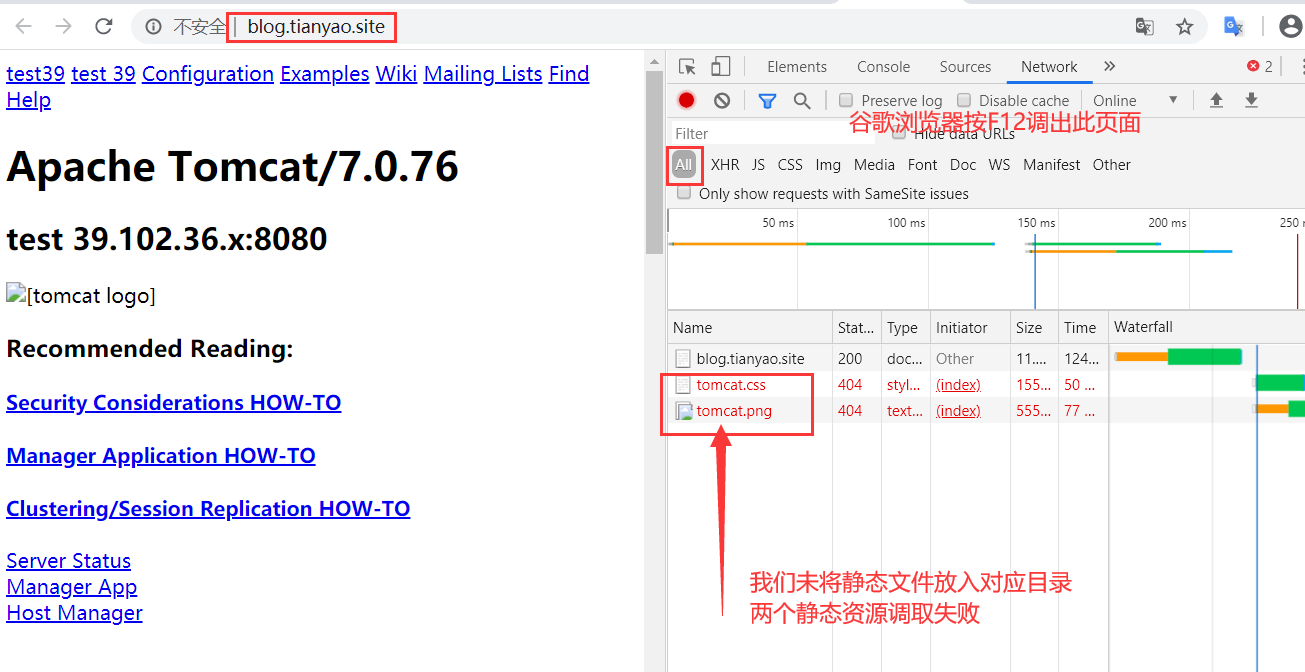Image resolution: width=1305 pixels, height=672 pixels.
Task: Open the translate page icon
Action: 1145,27
